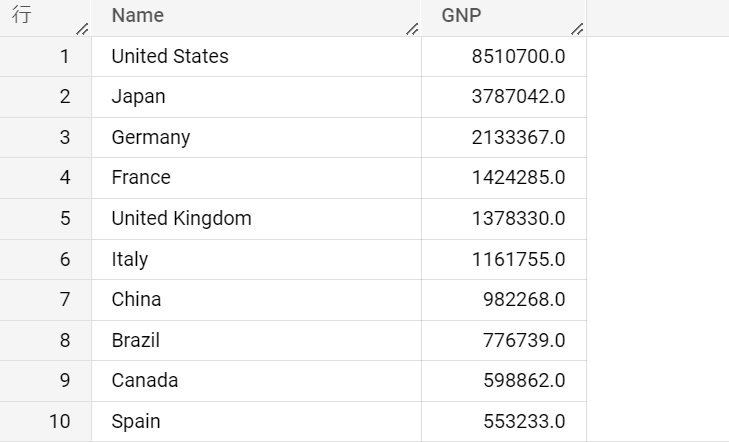Screen dimensions: 729x442
Task: Click row number 10
Action: pyautogui.click(x=46, y=422)
